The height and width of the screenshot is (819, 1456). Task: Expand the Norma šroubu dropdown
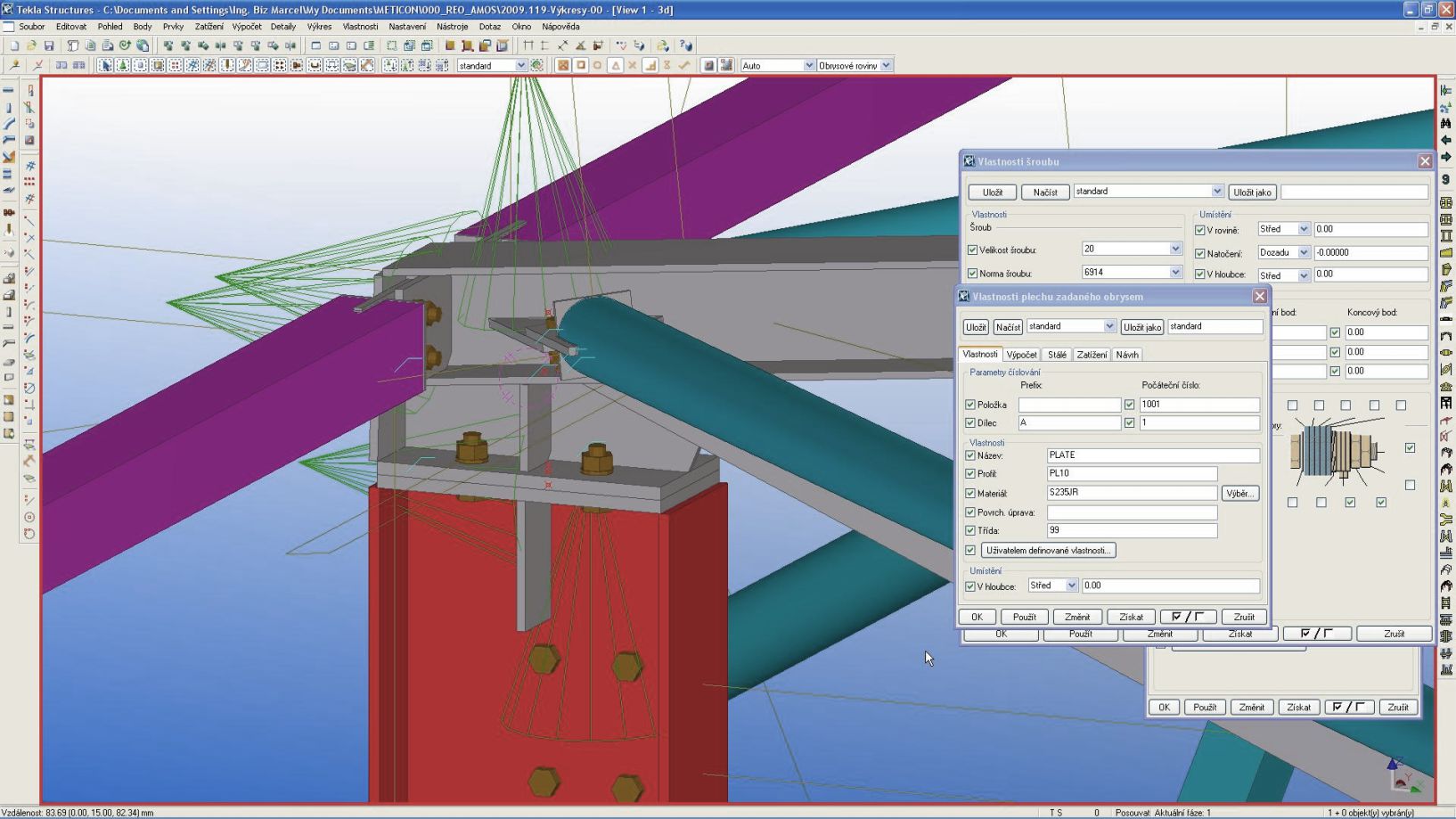[x=1175, y=272]
